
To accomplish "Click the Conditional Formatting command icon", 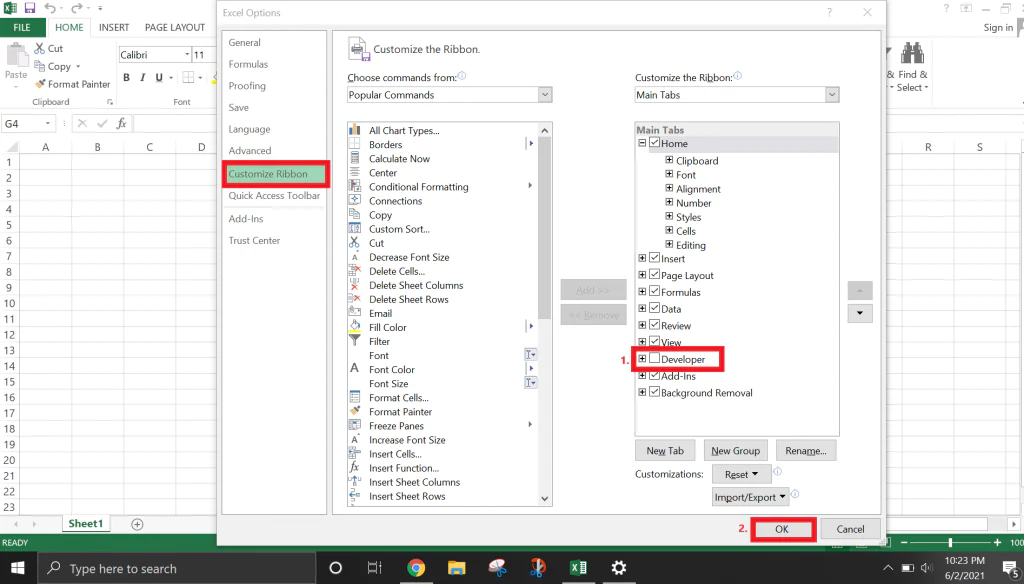I will [355, 186].
